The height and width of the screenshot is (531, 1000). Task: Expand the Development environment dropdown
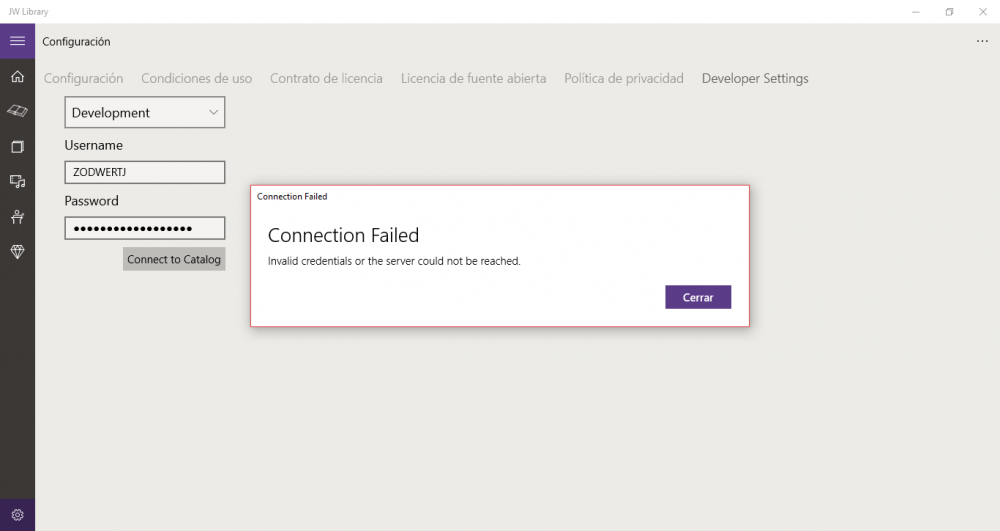[145, 113]
